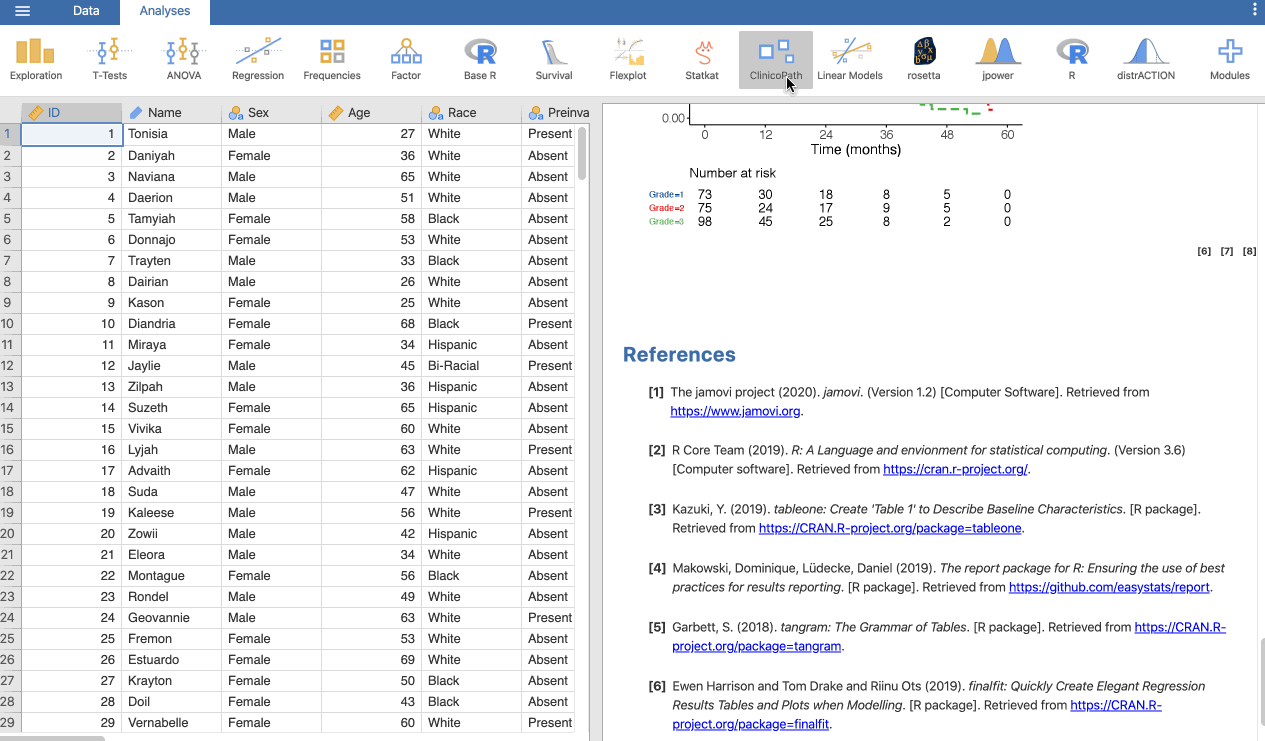This screenshot has width=1265, height=741.
Task: Select the Name column header
Action: pos(171,112)
